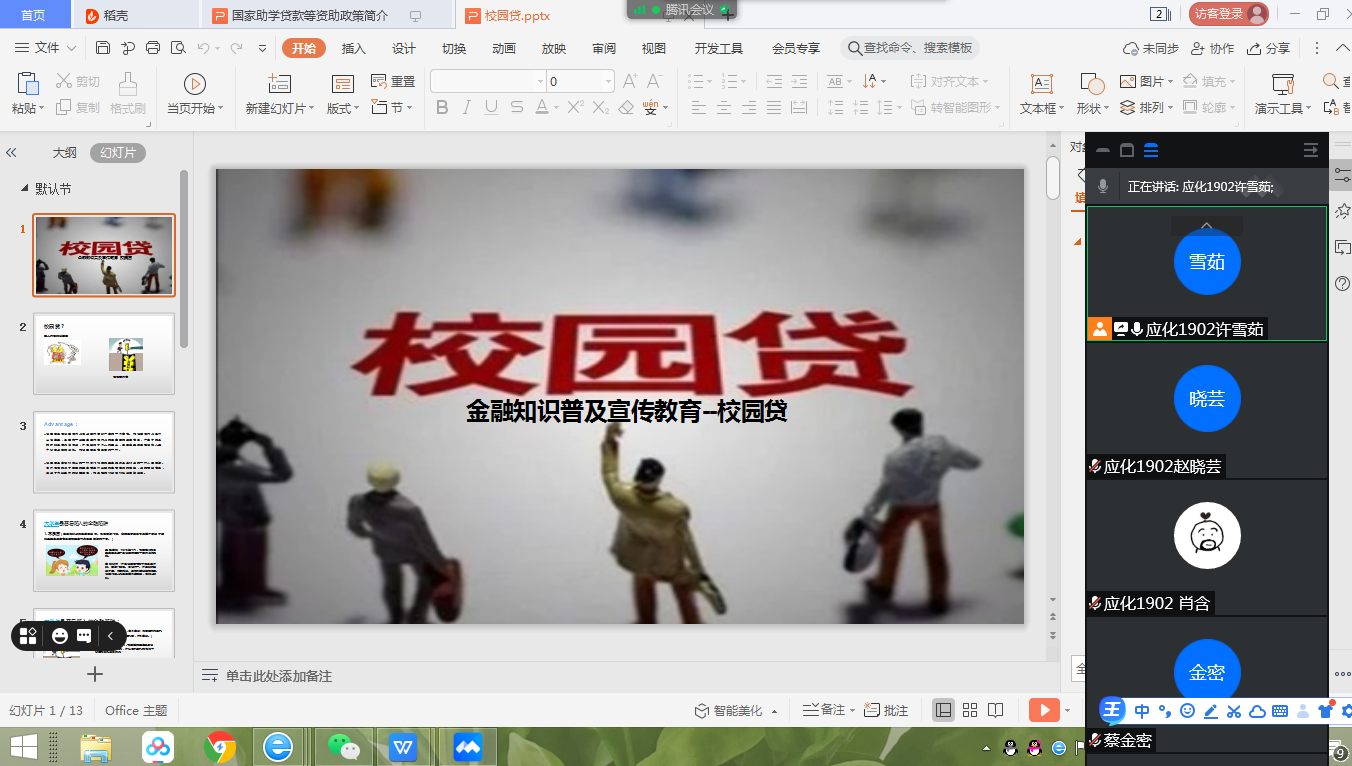This screenshot has width=1352, height=766.
Task: Select slide 2 thumbnail in slide panel
Action: pos(104,354)
